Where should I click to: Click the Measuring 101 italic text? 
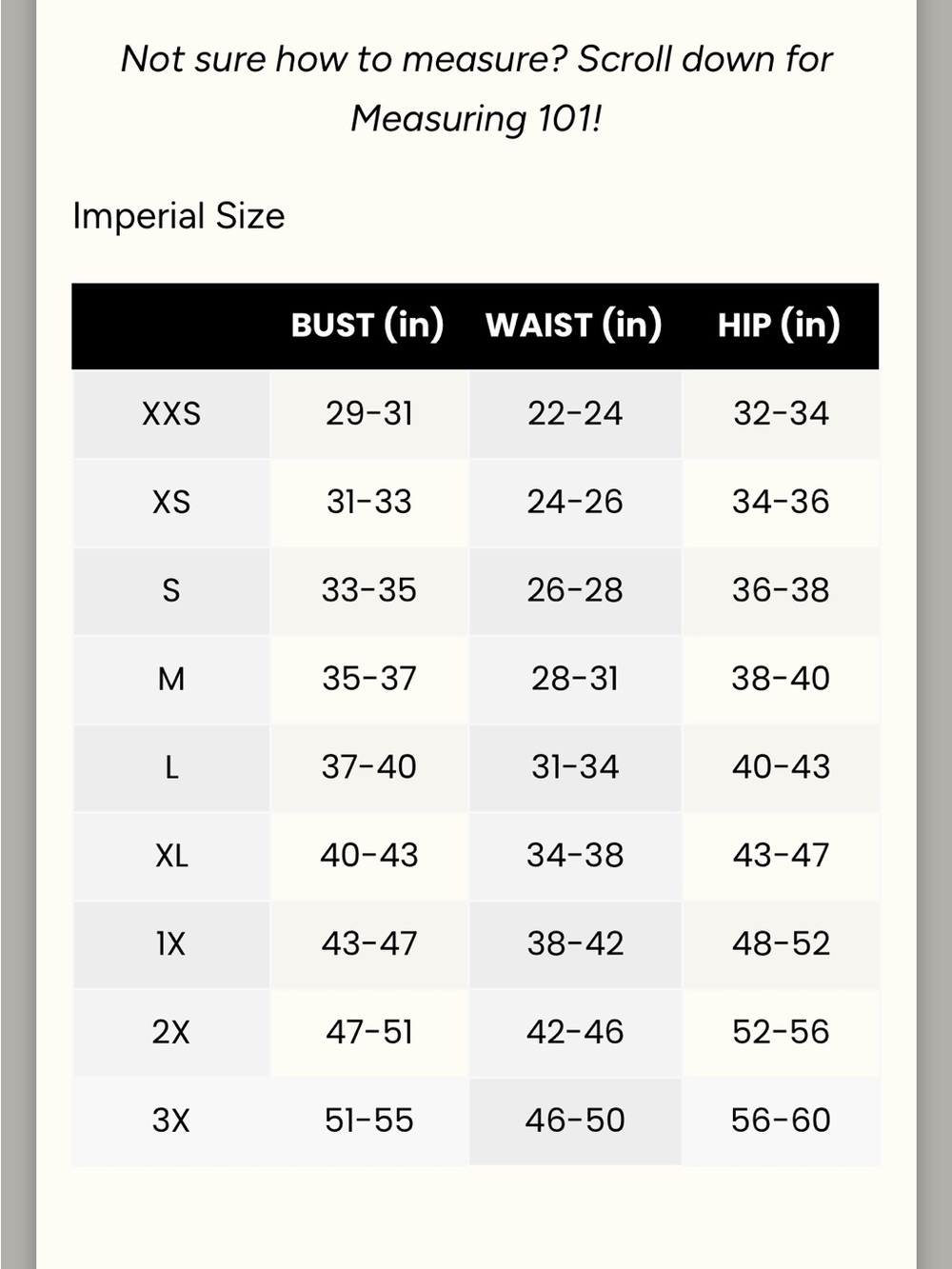tap(476, 119)
